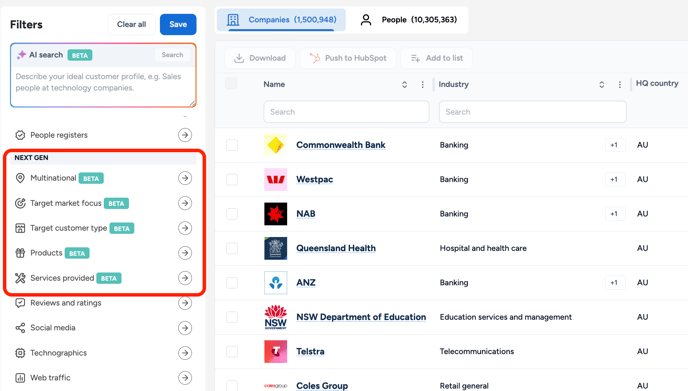Select the NSW Department of Education checkbox
The width and height of the screenshot is (688, 391).
(232, 317)
